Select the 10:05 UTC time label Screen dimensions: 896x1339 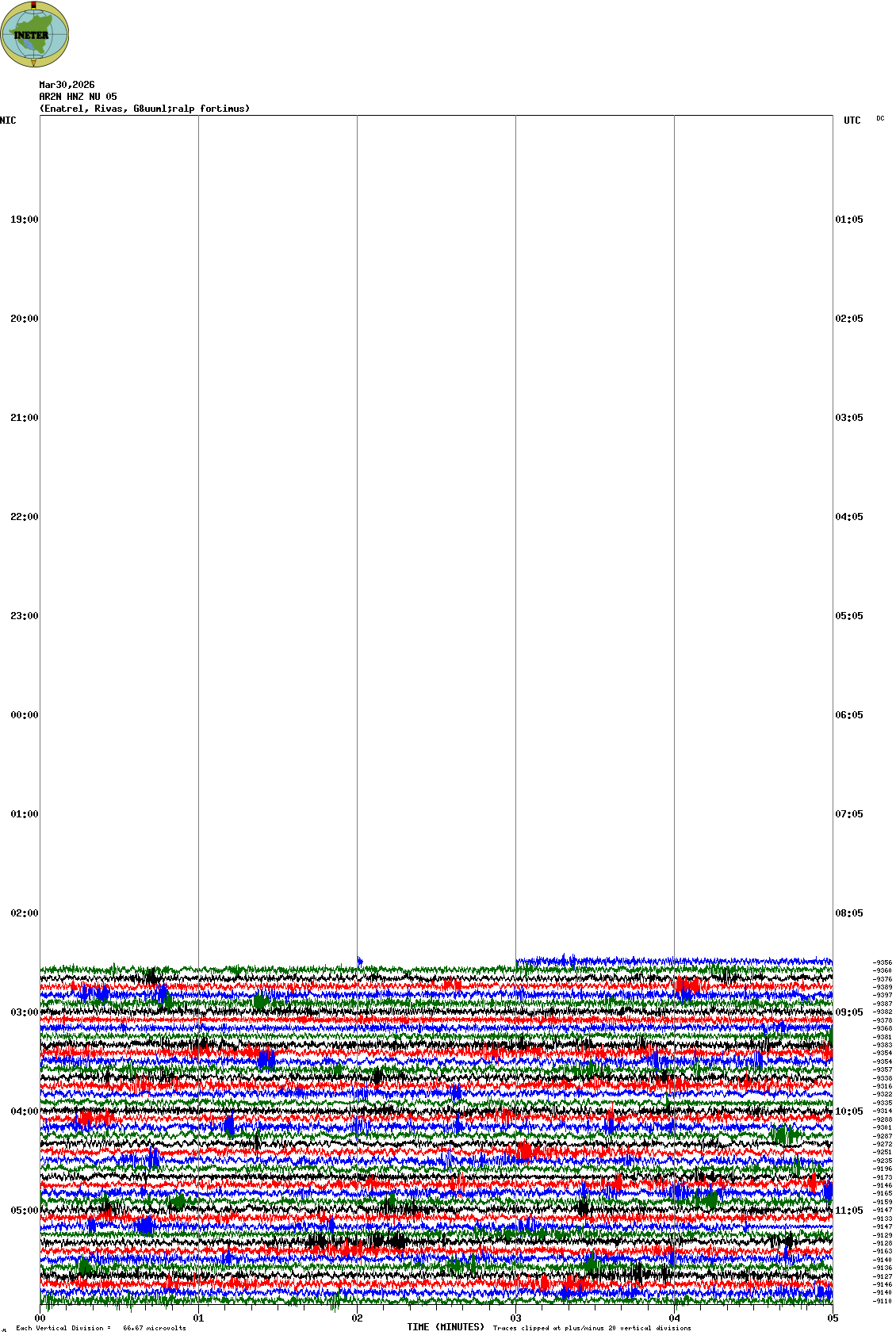click(x=848, y=1111)
